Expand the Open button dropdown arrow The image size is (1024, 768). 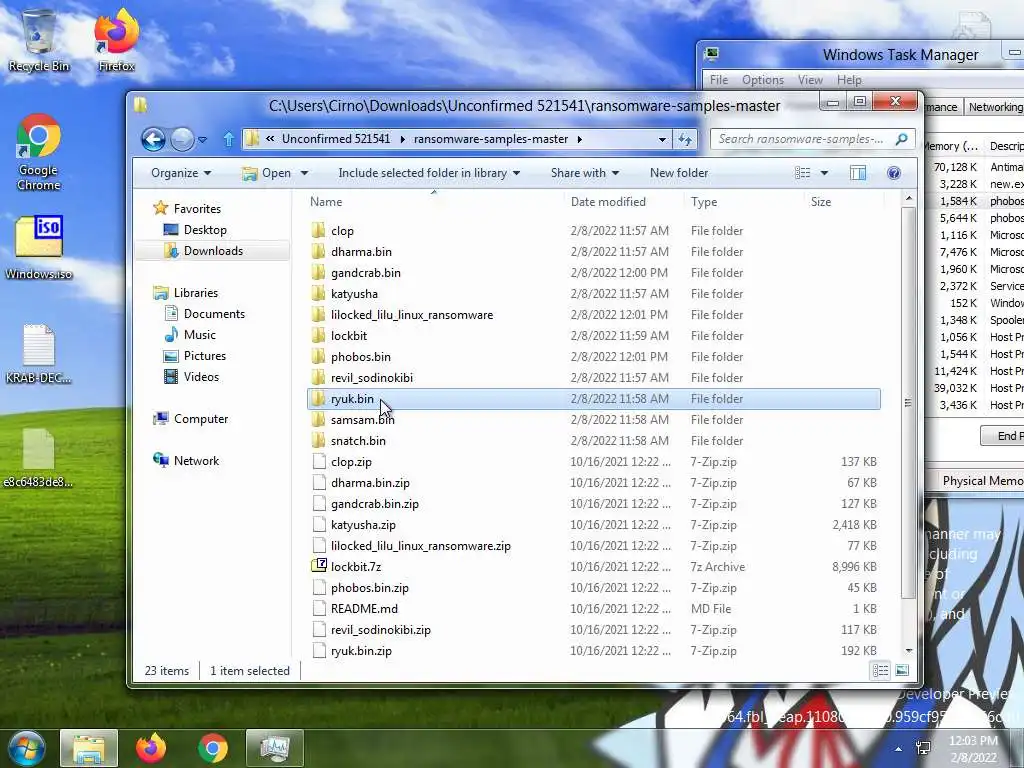click(304, 173)
